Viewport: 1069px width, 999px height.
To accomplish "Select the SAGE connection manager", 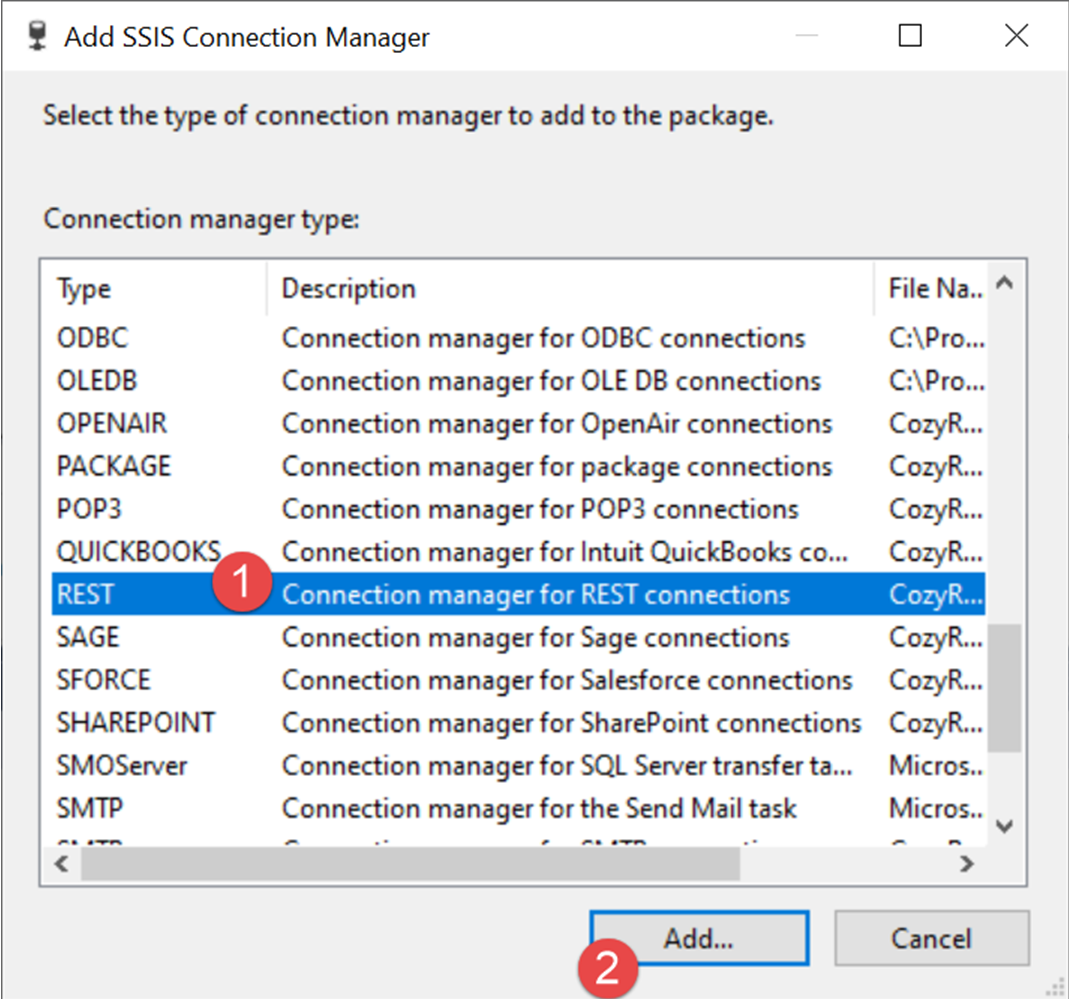I will [87, 638].
